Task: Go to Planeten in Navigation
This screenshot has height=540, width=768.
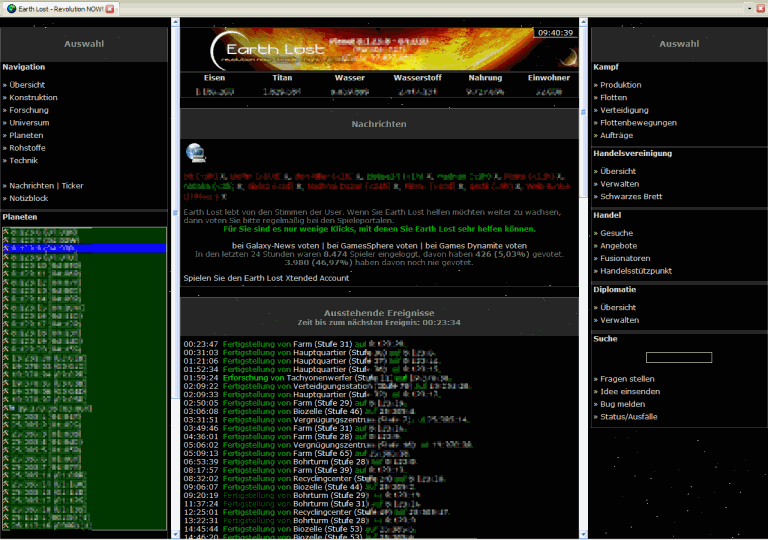Action: pyautogui.click(x=26, y=135)
